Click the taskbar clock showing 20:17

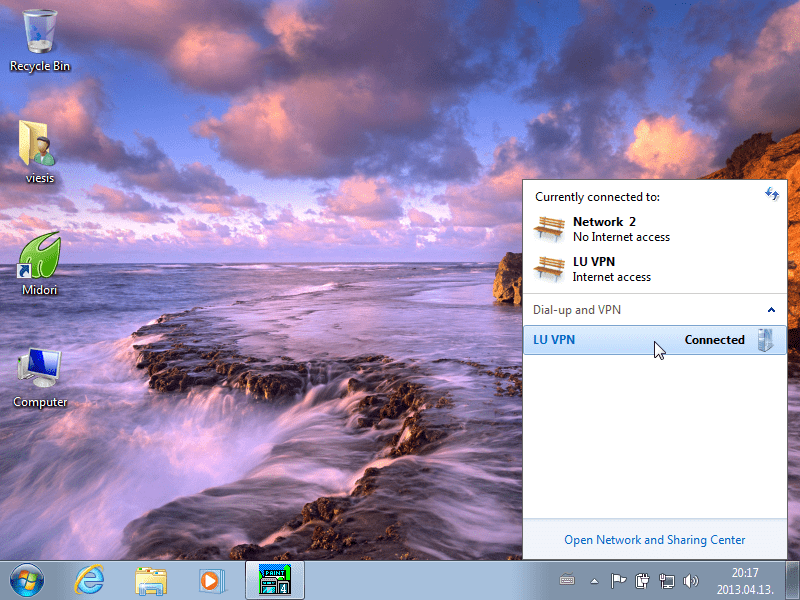coord(745,572)
